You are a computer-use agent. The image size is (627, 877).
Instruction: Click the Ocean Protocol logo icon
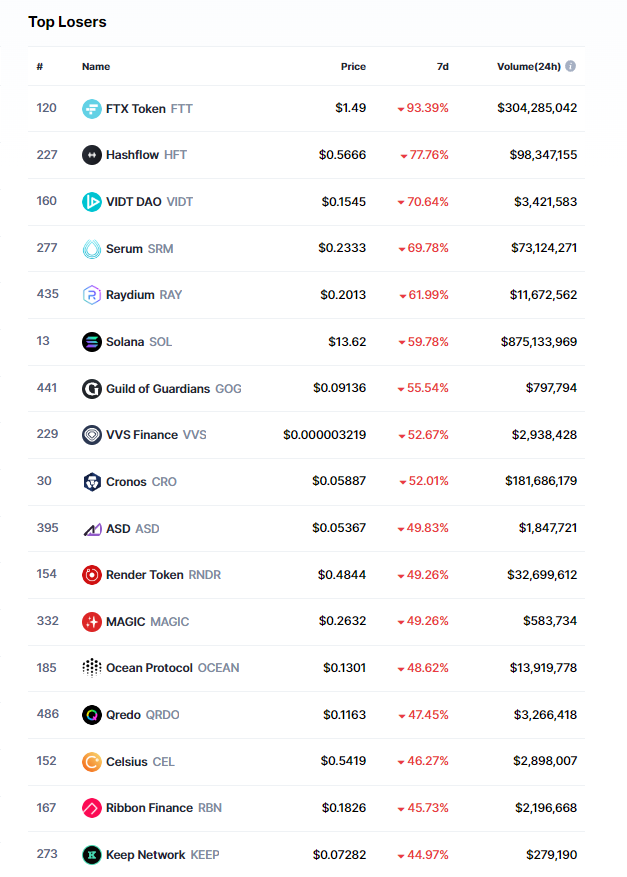(91, 668)
